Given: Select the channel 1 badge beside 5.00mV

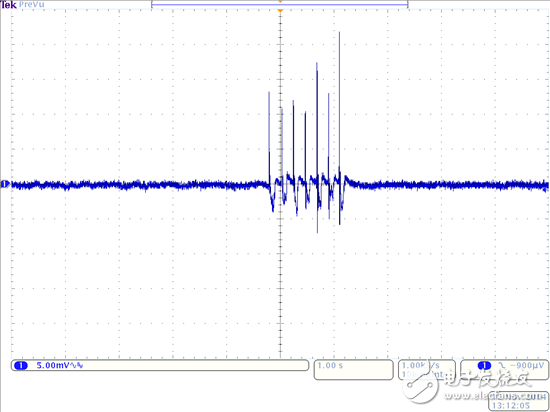Looking at the screenshot, I should point(20,366).
